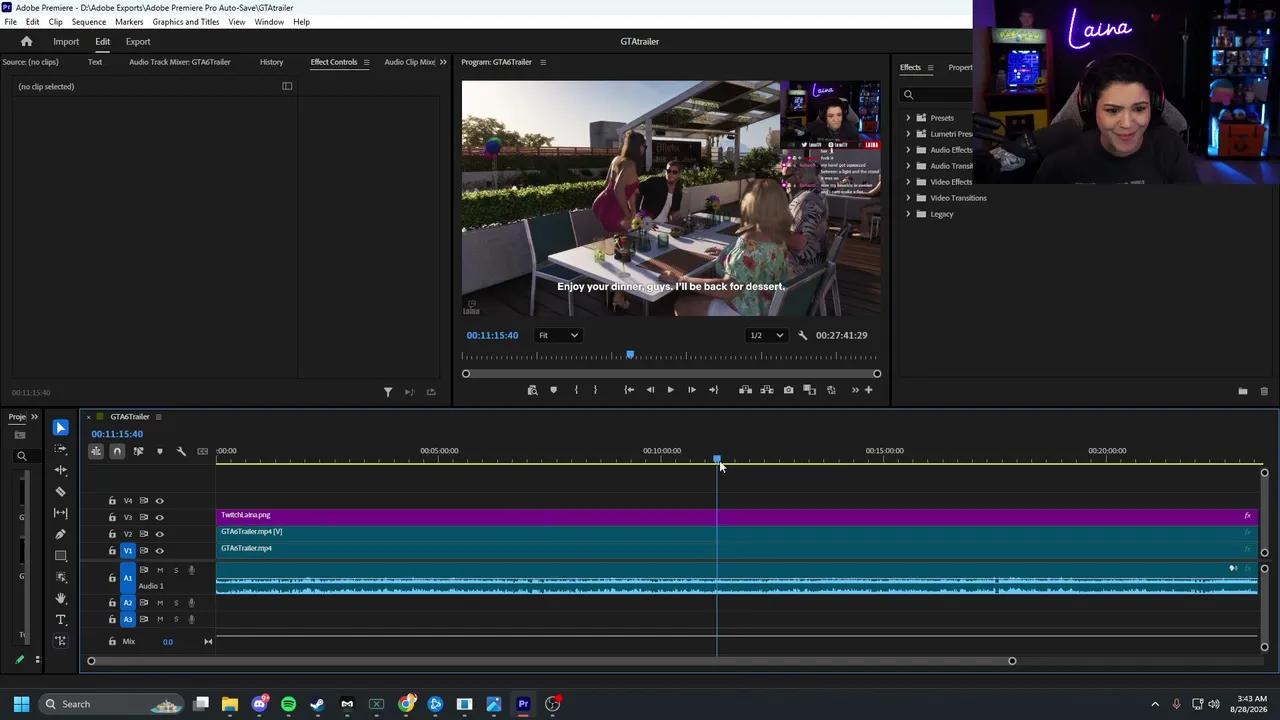This screenshot has height=720, width=1280.
Task: Create new bin in Effects panel
Action: click(x=1242, y=392)
